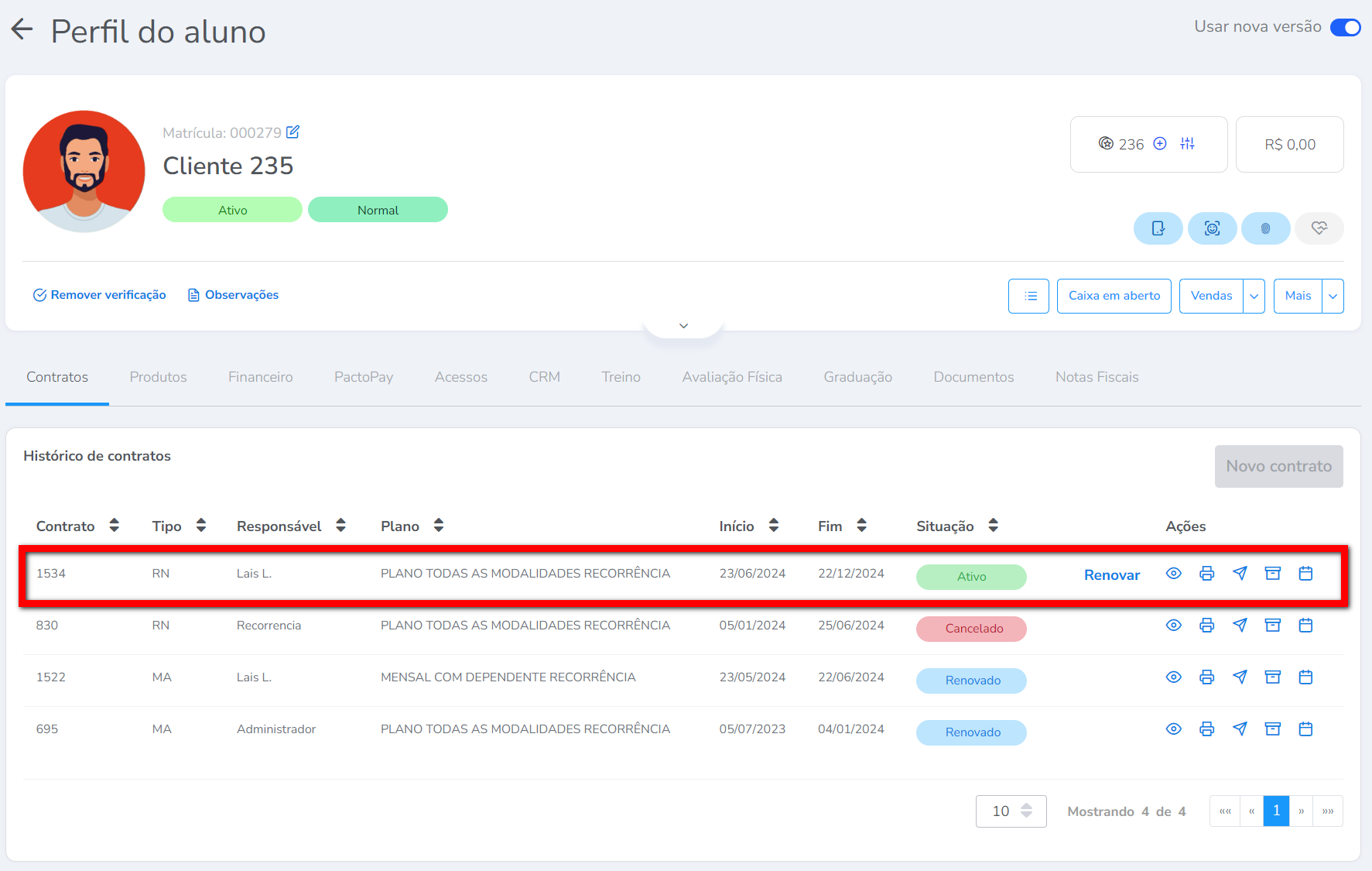Send contract 830 with the paper plane icon

tap(1240, 626)
